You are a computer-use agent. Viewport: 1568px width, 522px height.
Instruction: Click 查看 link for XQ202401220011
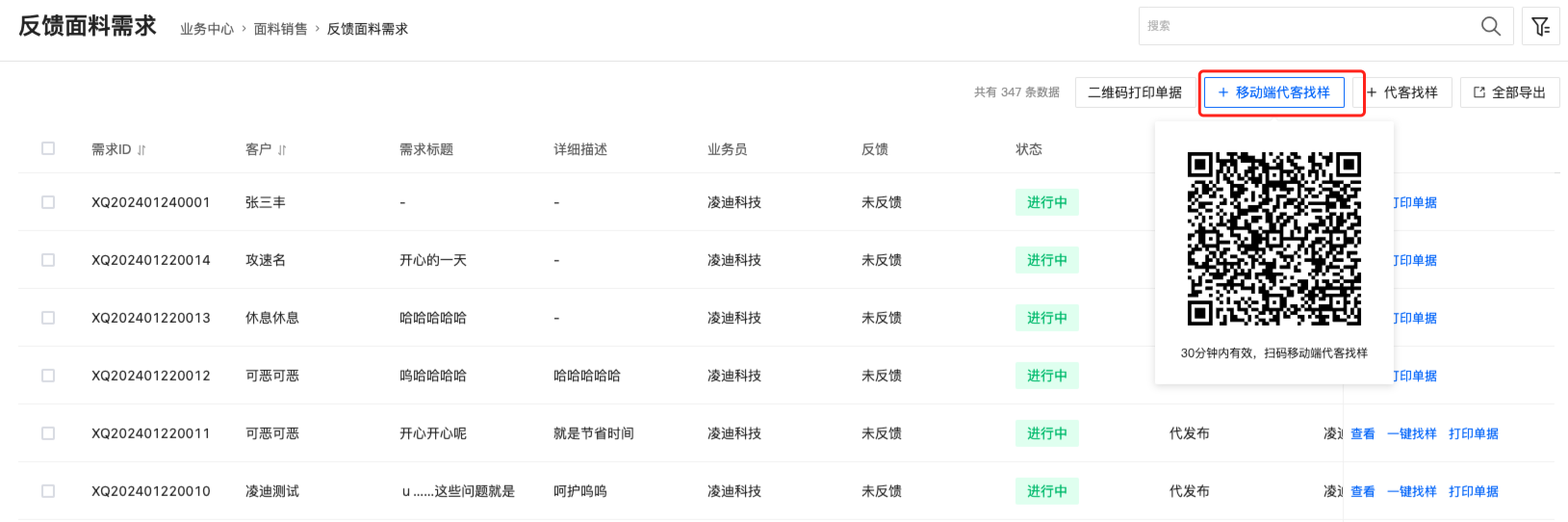coord(1362,433)
